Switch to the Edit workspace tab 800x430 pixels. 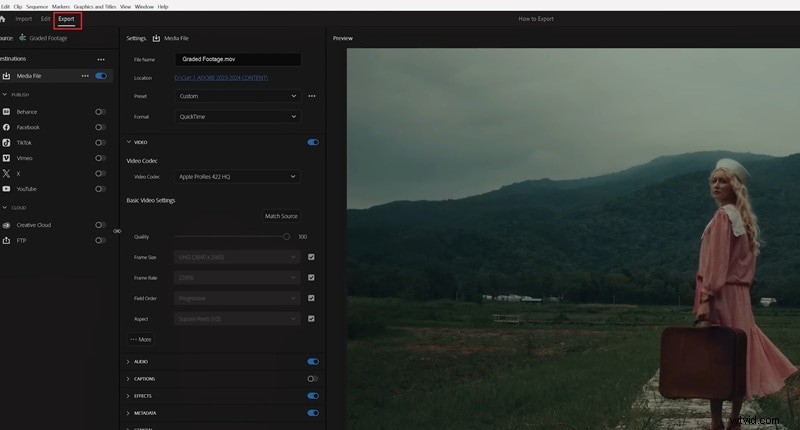coord(45,19)
